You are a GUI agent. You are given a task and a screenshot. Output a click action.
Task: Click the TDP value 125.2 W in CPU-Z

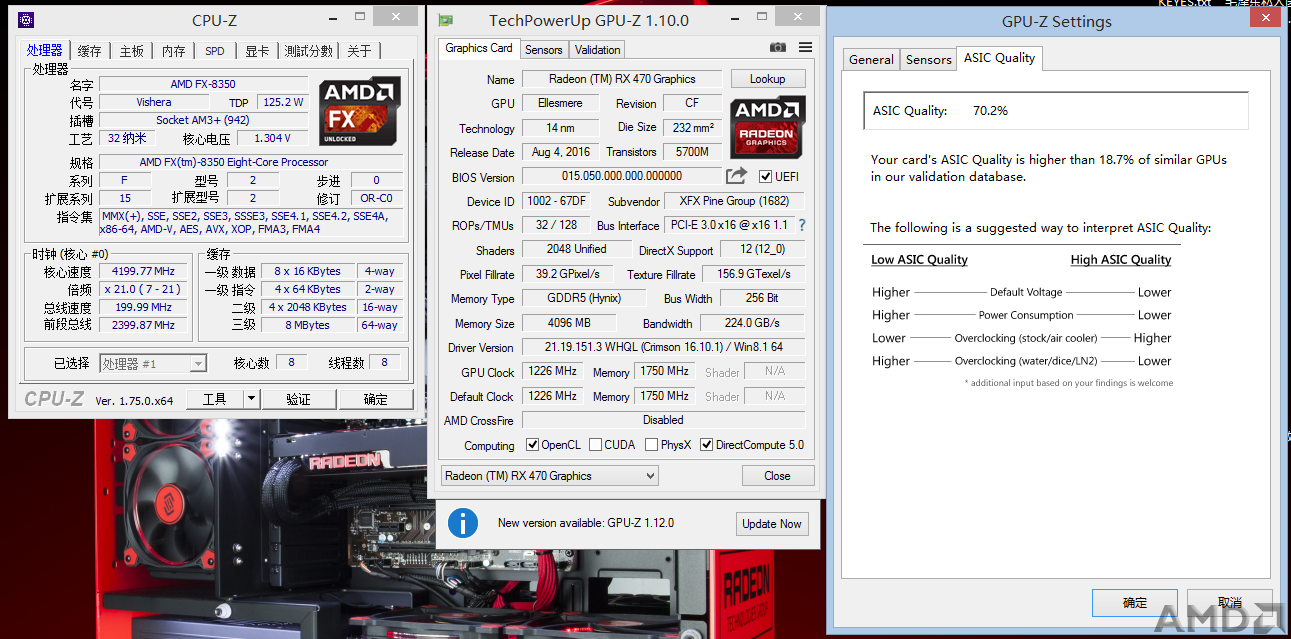click(x=282, y=102)
